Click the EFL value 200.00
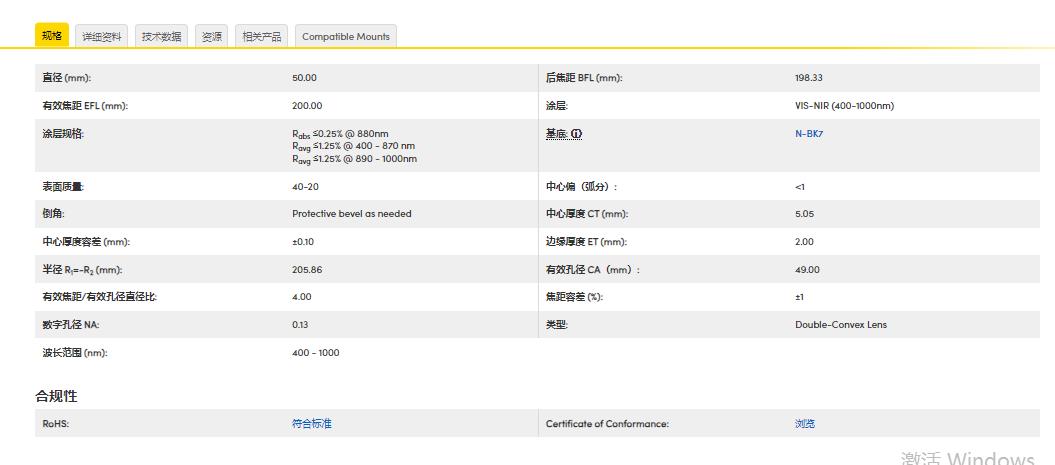Image resolution: width=1055 pixels, height=465 pixels. [307, 106]
